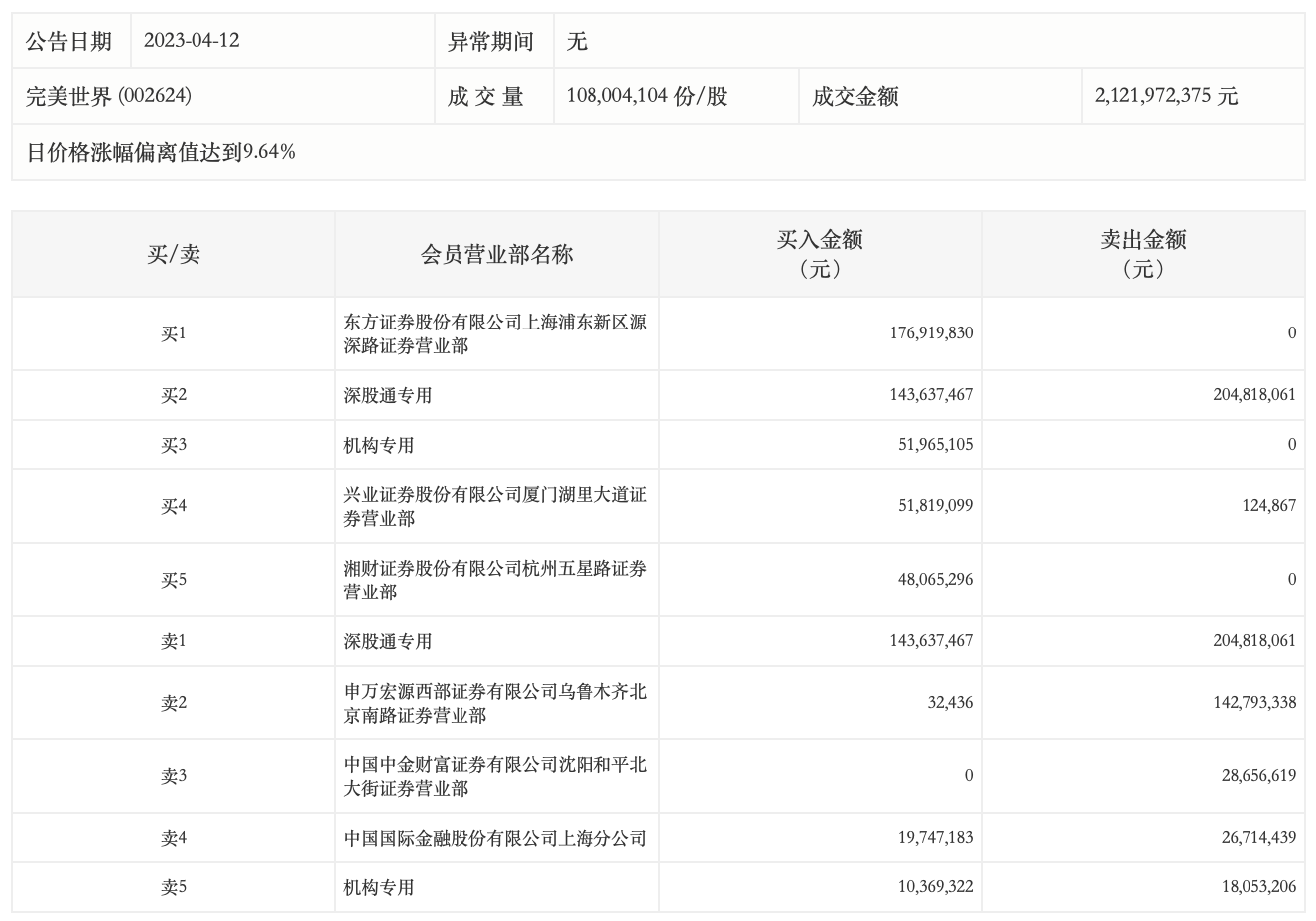Viewport: 1316px width, 921px height.
Task: Click the turnover value 2,121,972,375 元
Action: coord(1166,96)
